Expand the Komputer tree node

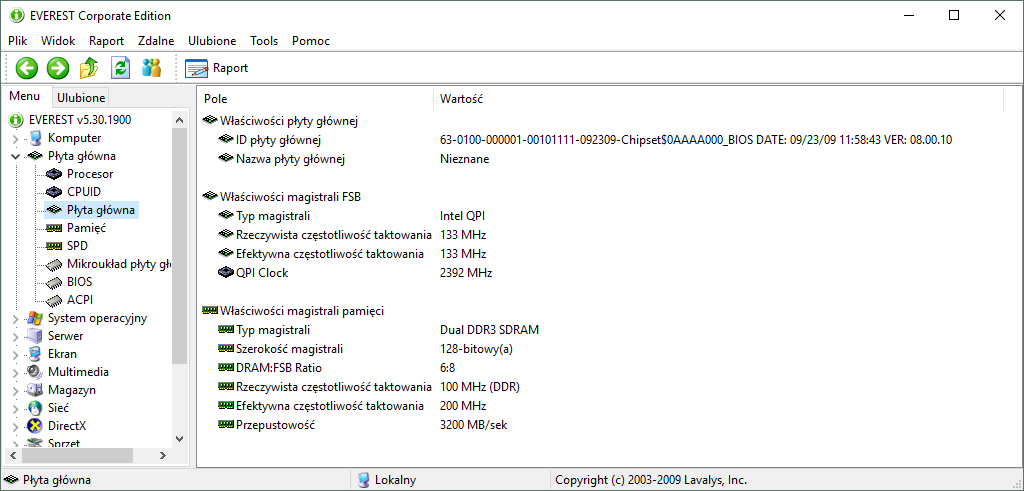[15, 138]
